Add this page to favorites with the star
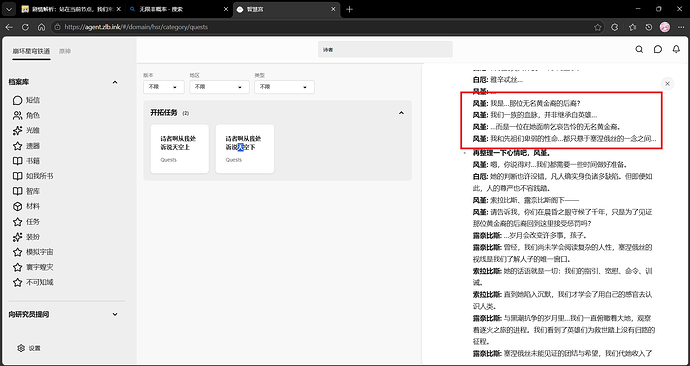The height and width of the screenshot is (366, 690). [598, 27]
